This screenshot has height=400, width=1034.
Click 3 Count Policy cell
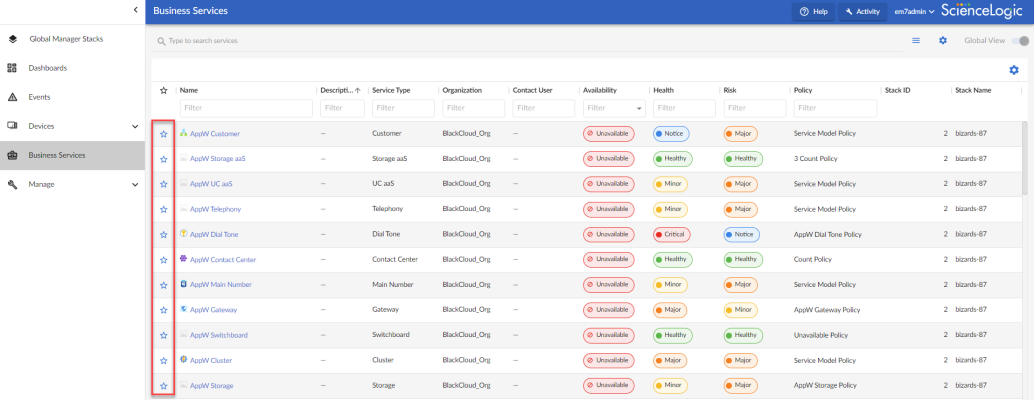(816, 159)
